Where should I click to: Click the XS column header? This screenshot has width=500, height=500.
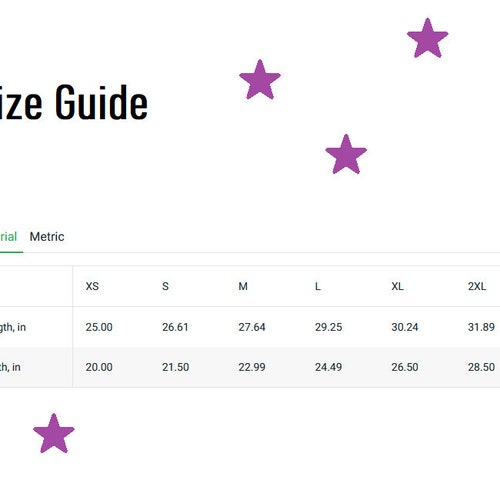pyautogui.click(x=92, y=286)
